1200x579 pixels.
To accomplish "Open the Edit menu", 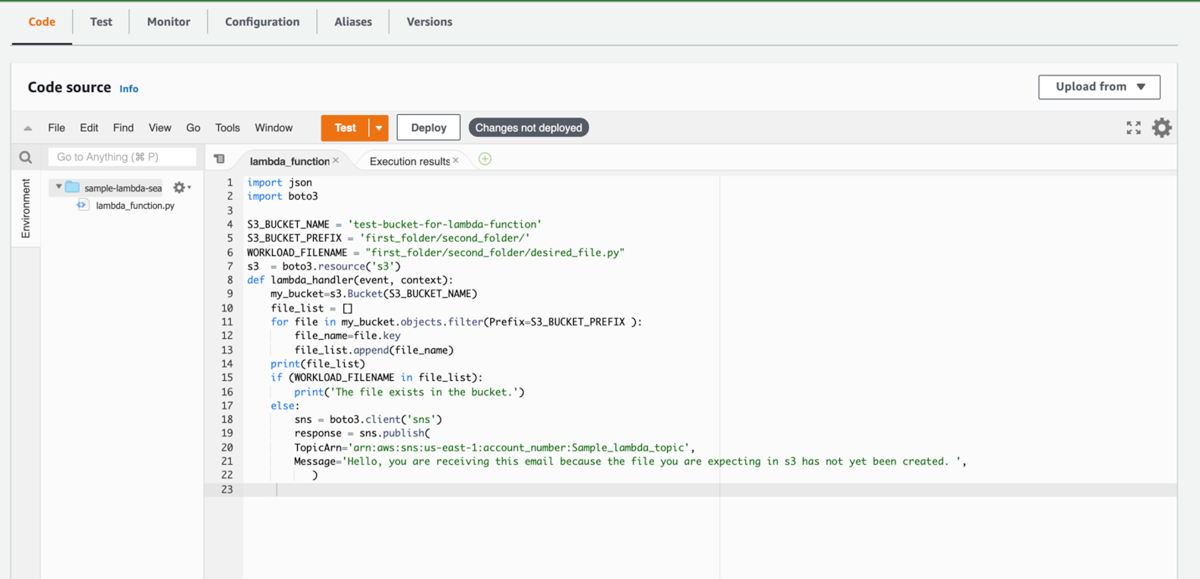I will point(89,128).
